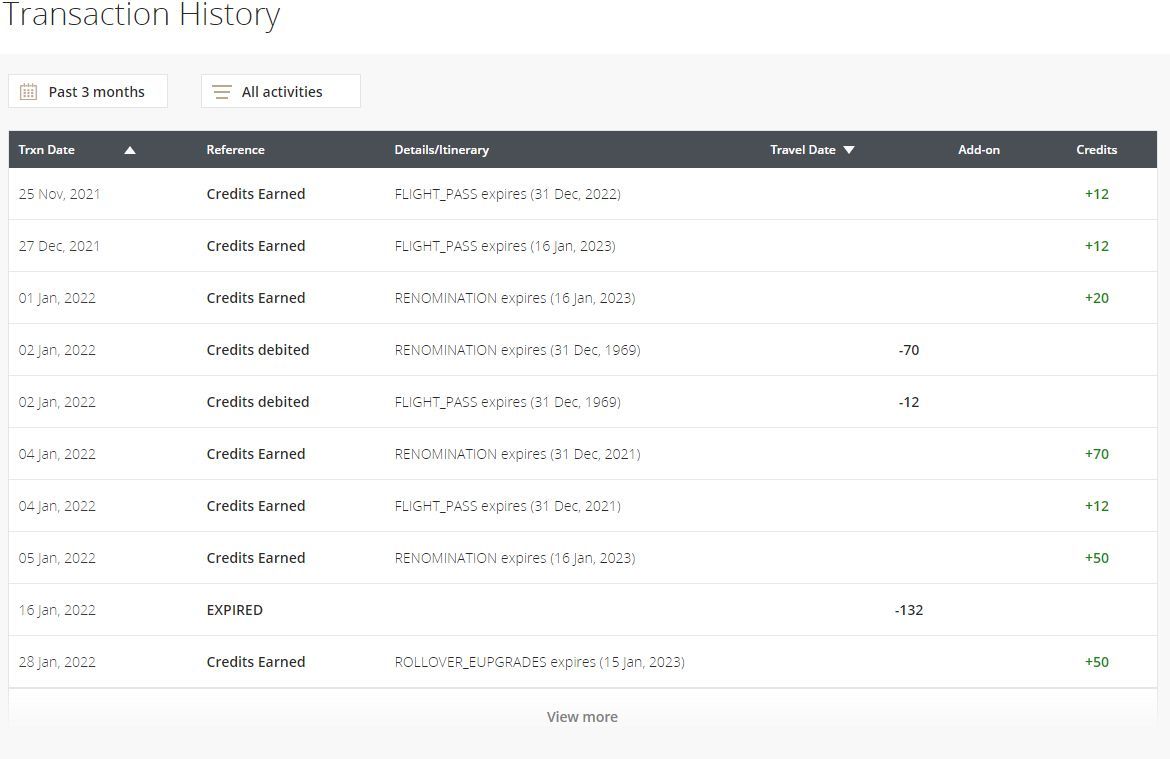Select the 25 Nov, 2021 transaction row
This screenshot has width=1170, height=759.
583,194
